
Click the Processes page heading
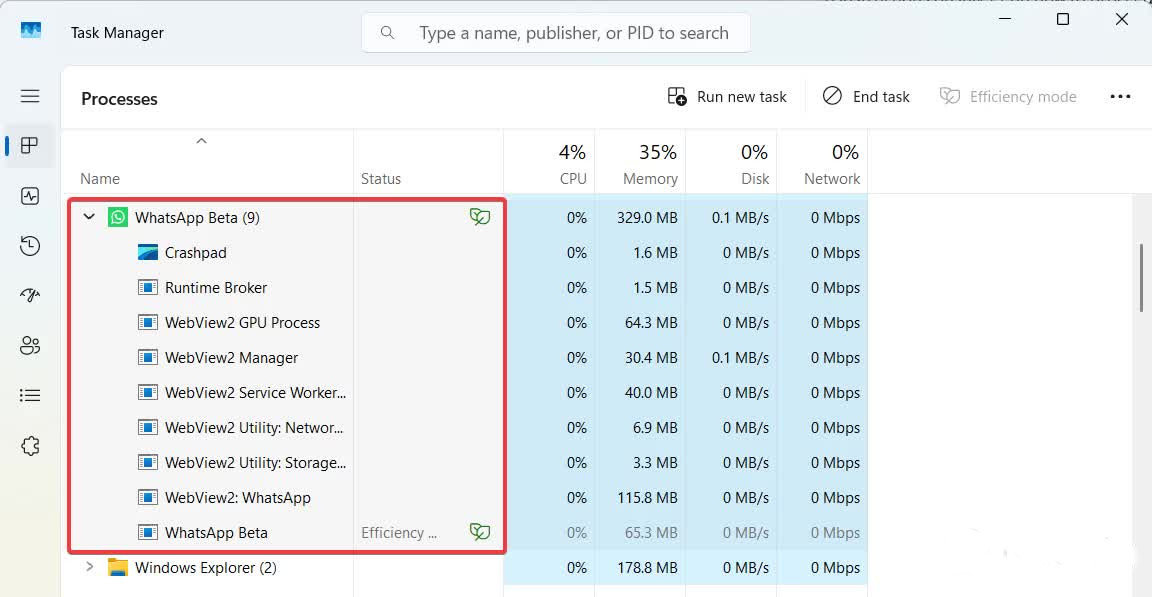point(119,99)
